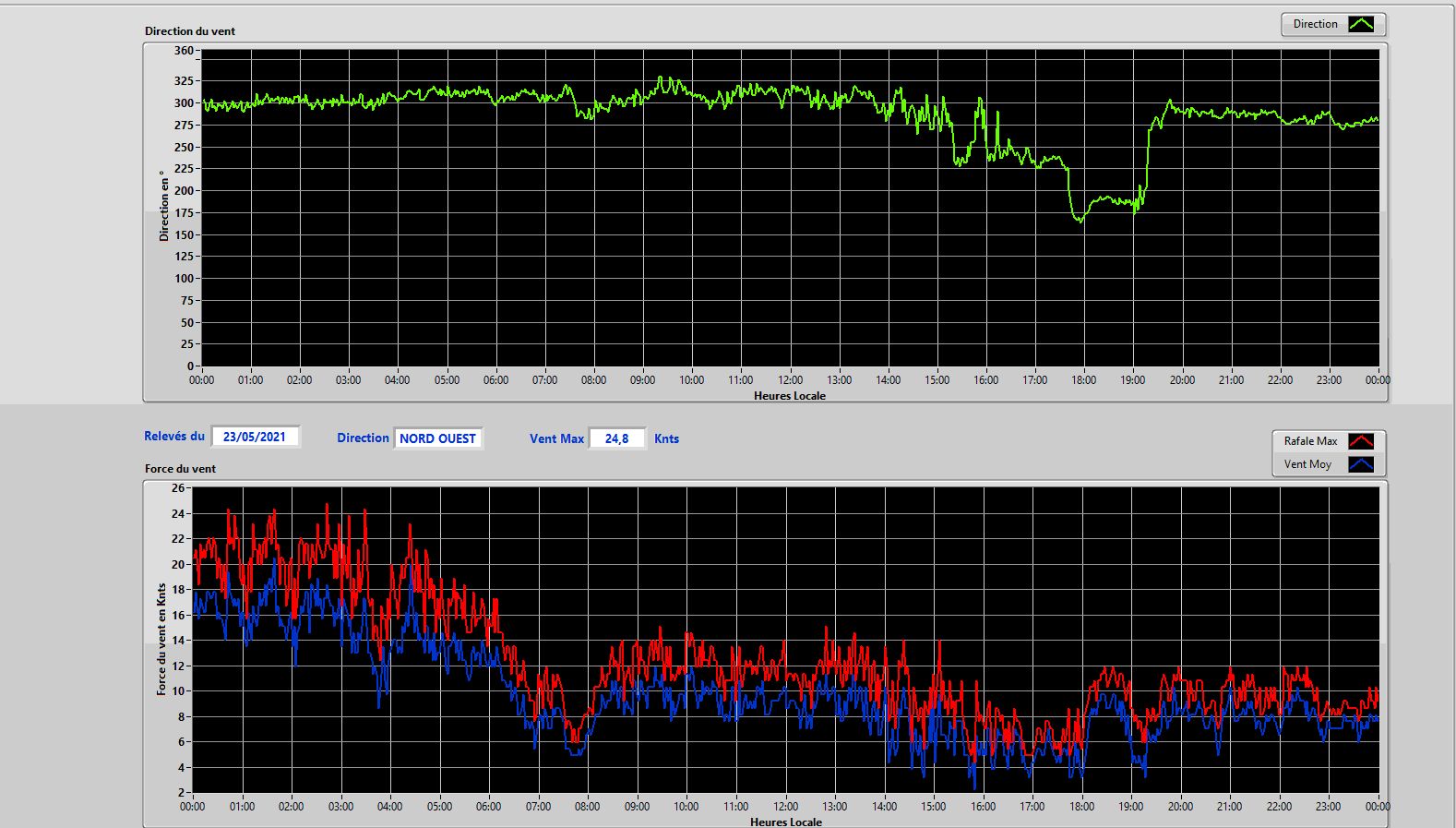Click the 175 value on direction Y-axis

click(x=185, y=213)
